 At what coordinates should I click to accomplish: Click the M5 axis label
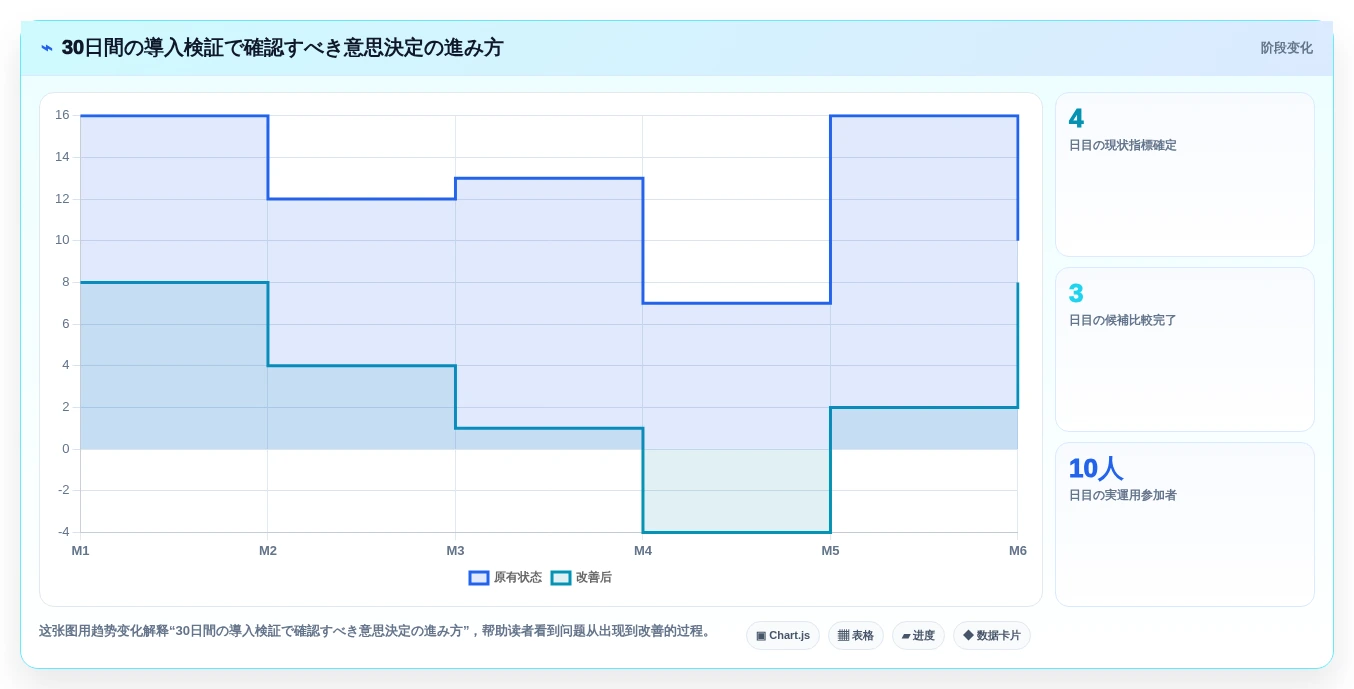(x=830, y=551)
